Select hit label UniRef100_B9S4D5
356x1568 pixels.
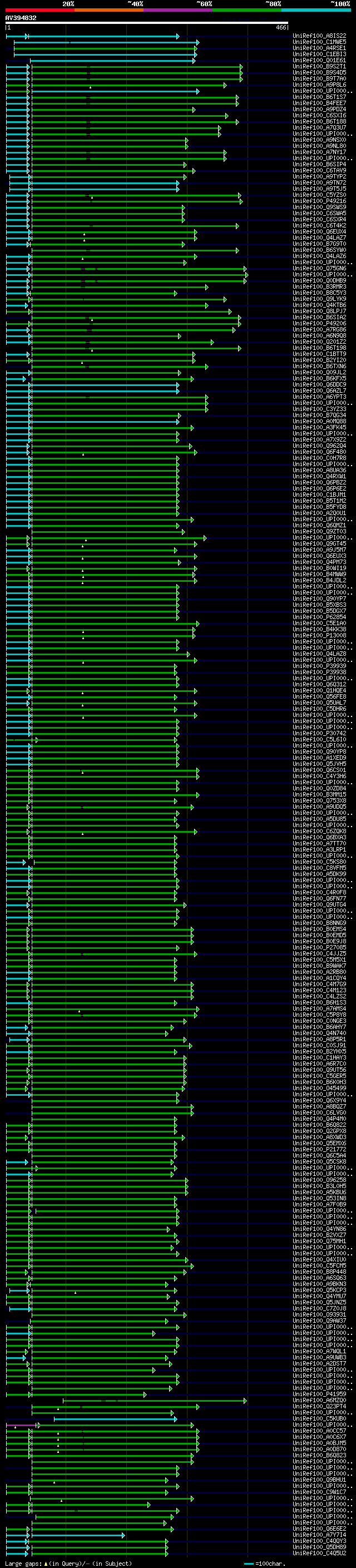(x=319, y=72)
